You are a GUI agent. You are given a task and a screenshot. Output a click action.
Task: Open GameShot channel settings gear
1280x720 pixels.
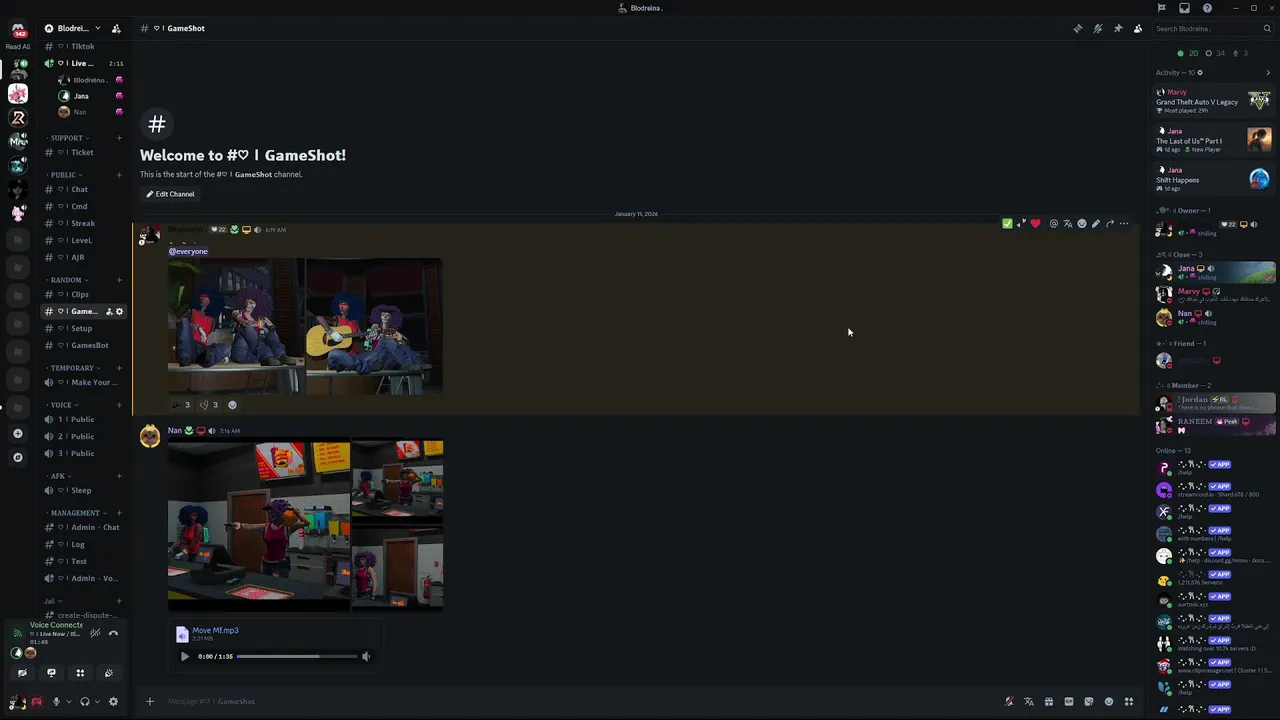click(119, 311)
